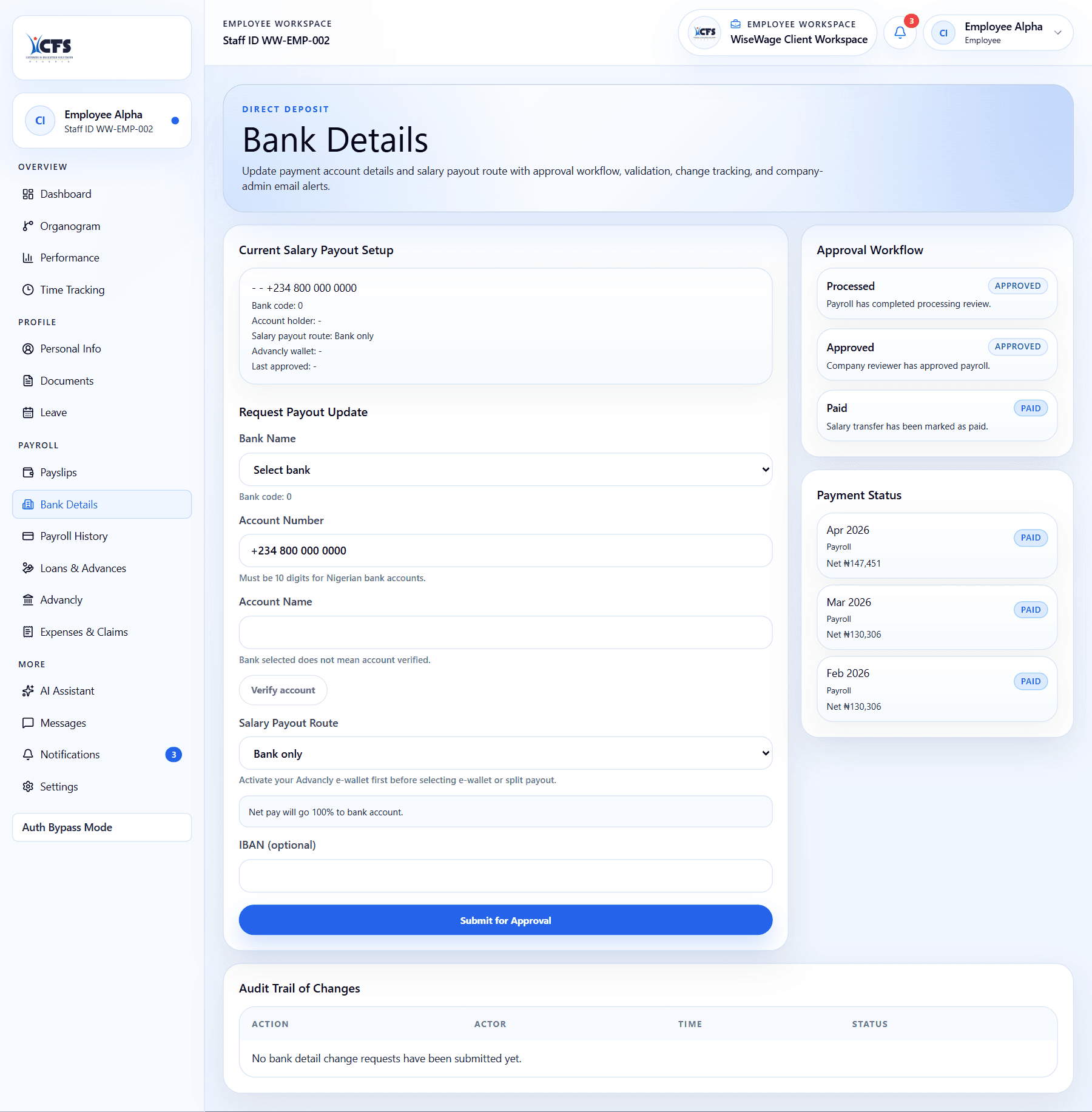This screenshot has height=1112, width=1092.
Task: Click the Loans & Advances hand icon
Action: pyautogui.click(x=28, y=568)
